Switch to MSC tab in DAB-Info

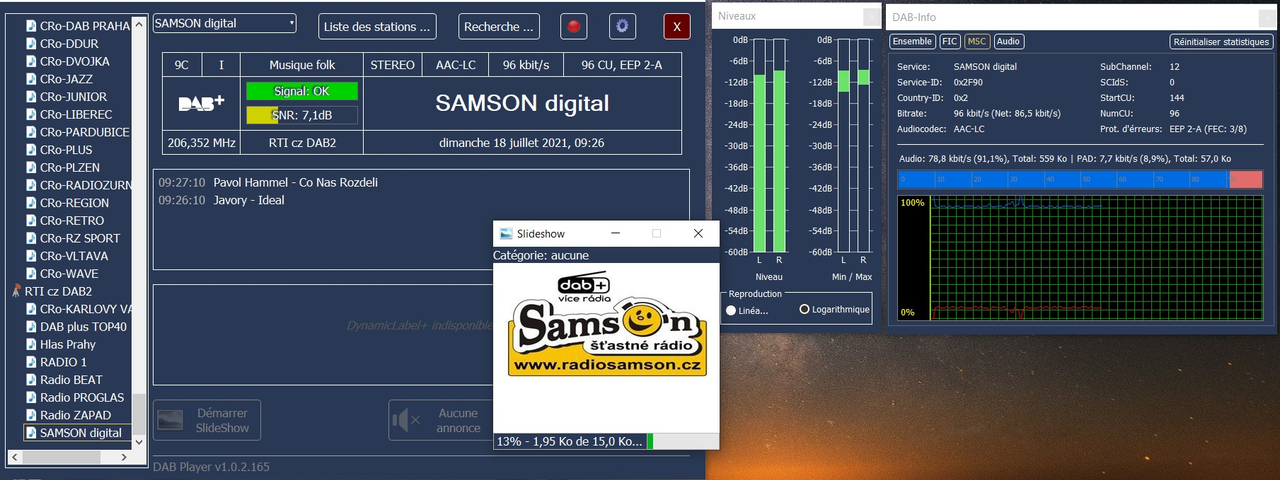coord(978,42)
